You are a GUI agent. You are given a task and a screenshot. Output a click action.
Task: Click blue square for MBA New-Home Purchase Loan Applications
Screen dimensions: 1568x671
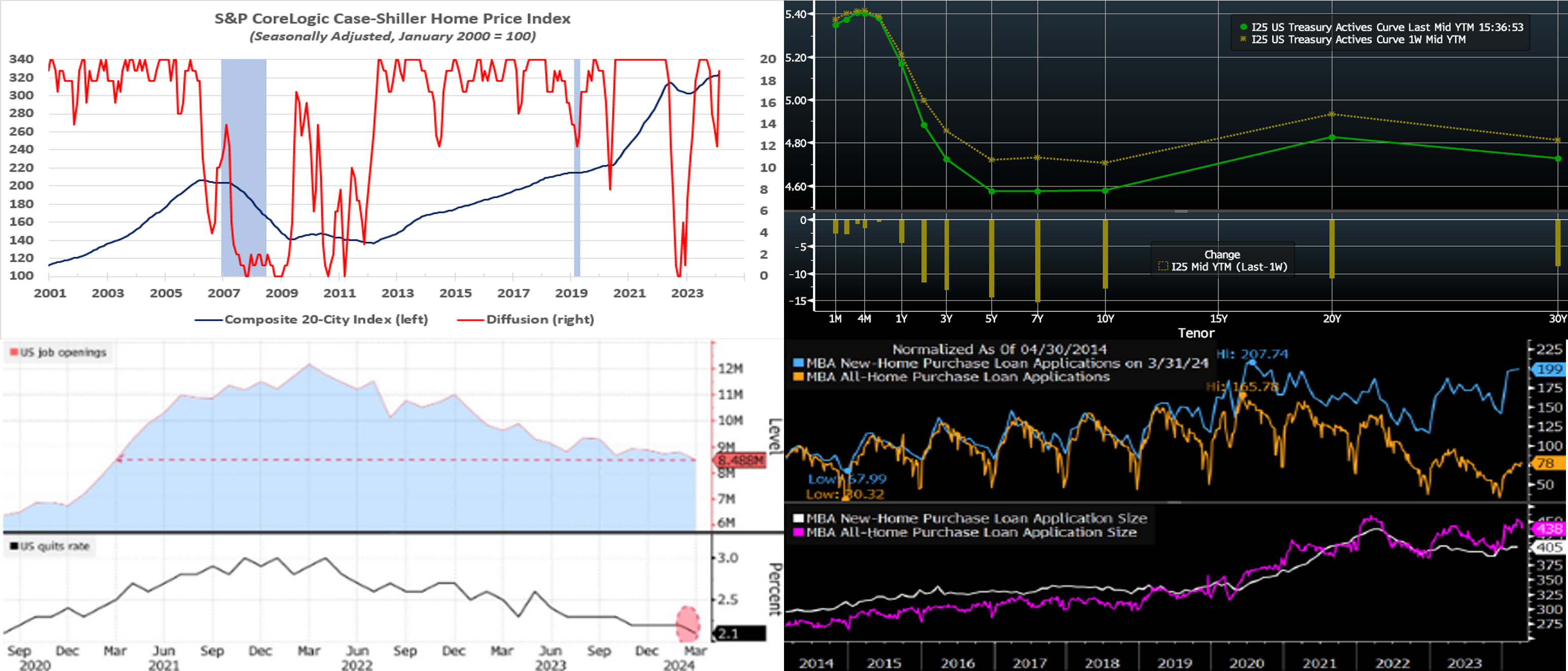(x=798, y=363)
